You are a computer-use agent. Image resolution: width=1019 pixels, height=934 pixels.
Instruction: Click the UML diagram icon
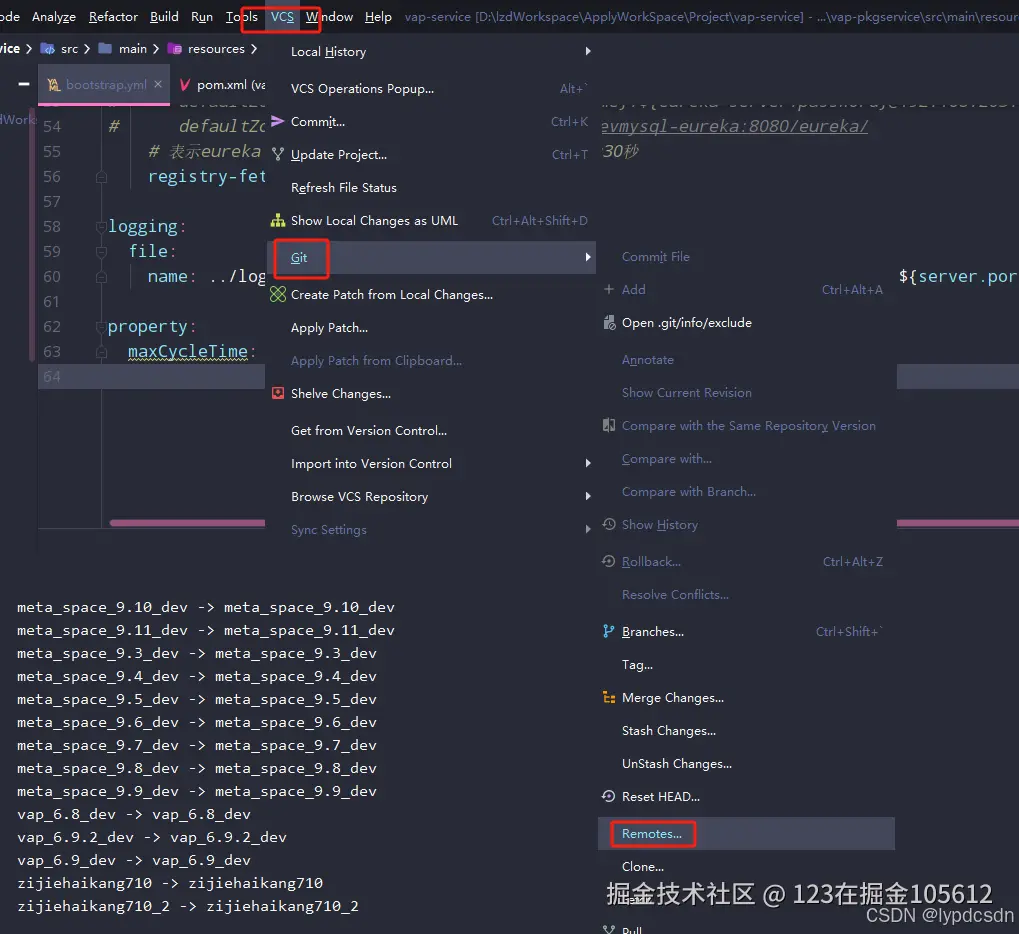(277, 220)
